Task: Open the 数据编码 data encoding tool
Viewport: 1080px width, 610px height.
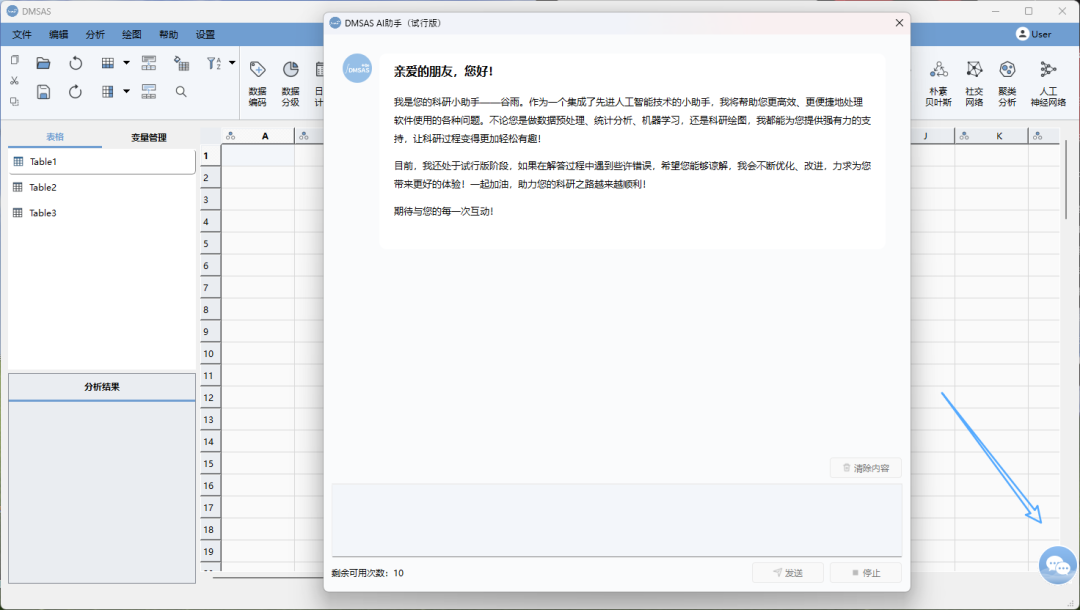Action: click(257, 81)
